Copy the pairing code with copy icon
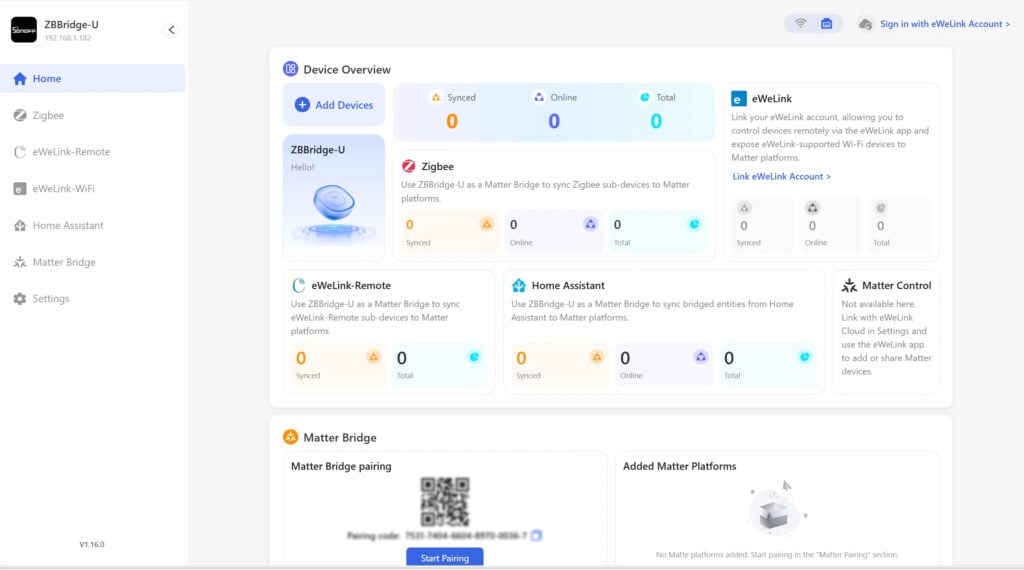 point(536,535)
